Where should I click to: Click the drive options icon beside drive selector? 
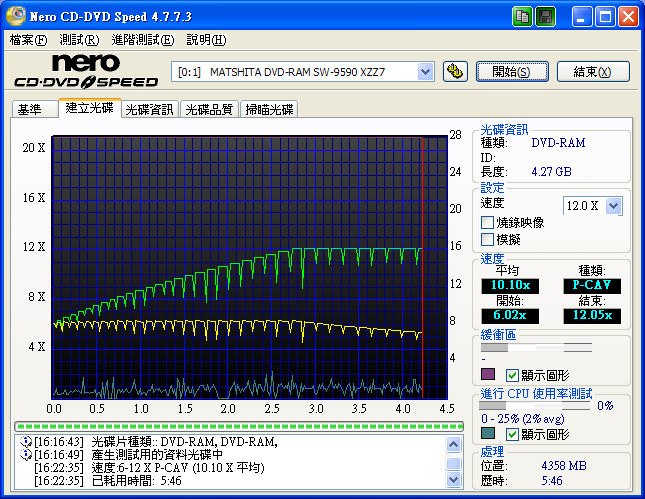454,71
